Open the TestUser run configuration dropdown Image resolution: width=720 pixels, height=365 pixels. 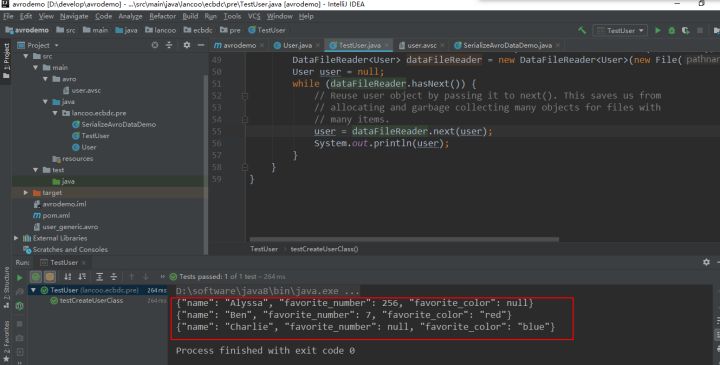620,30
